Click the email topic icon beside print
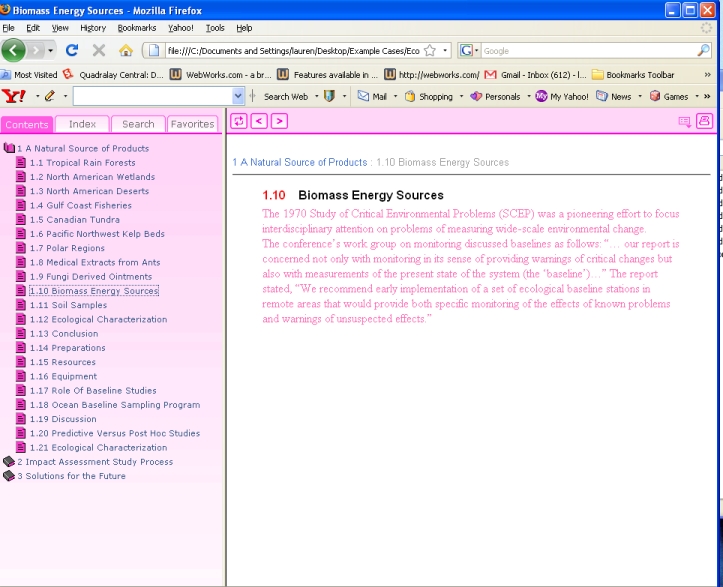 point(684,121)
